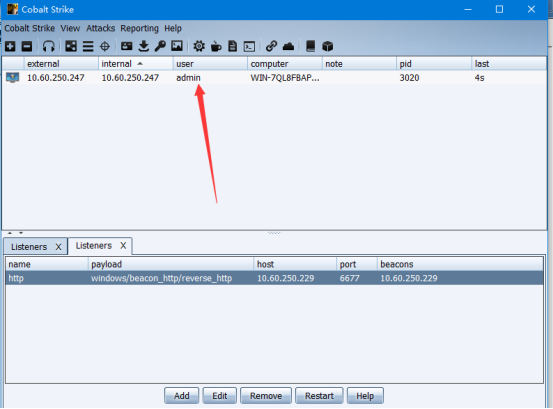Open credentials view icon
This screenshot has width=553, height=409.
point(126,46)
